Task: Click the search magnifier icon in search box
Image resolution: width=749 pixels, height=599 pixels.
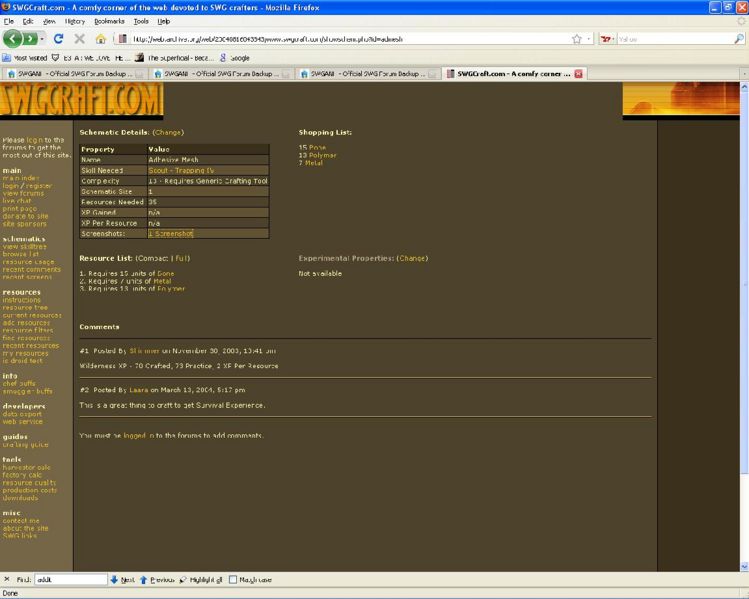Action: click(738, 39)
